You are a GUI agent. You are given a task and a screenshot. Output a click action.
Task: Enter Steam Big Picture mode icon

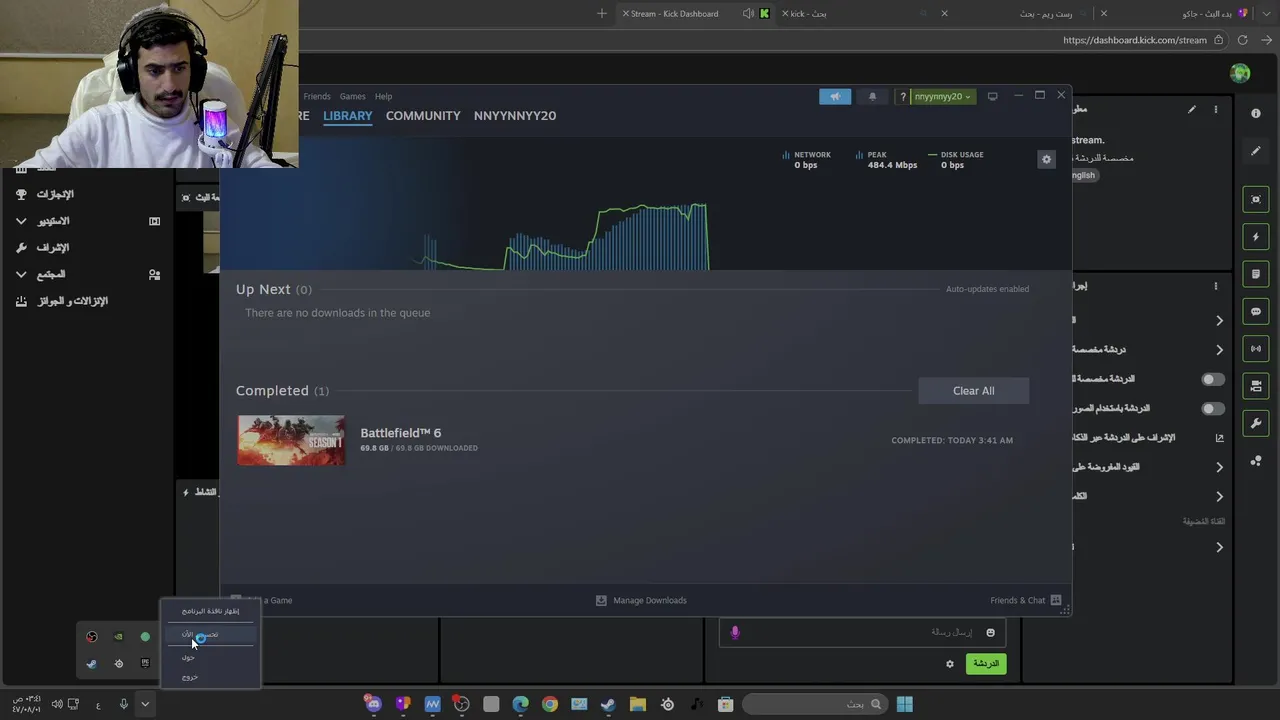tap(992, 96)
